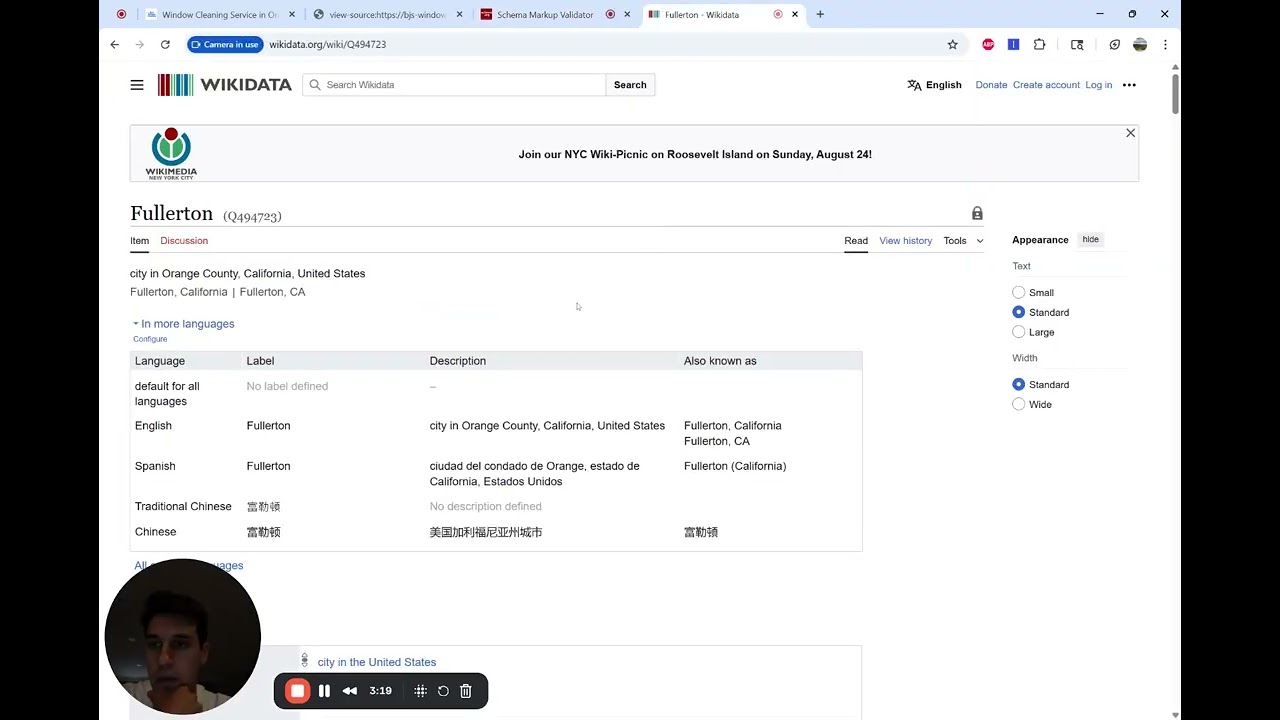Screen dimensions: 1280x720
Task: Click the Traditional Chinese language row label
Action: (183, 506)
